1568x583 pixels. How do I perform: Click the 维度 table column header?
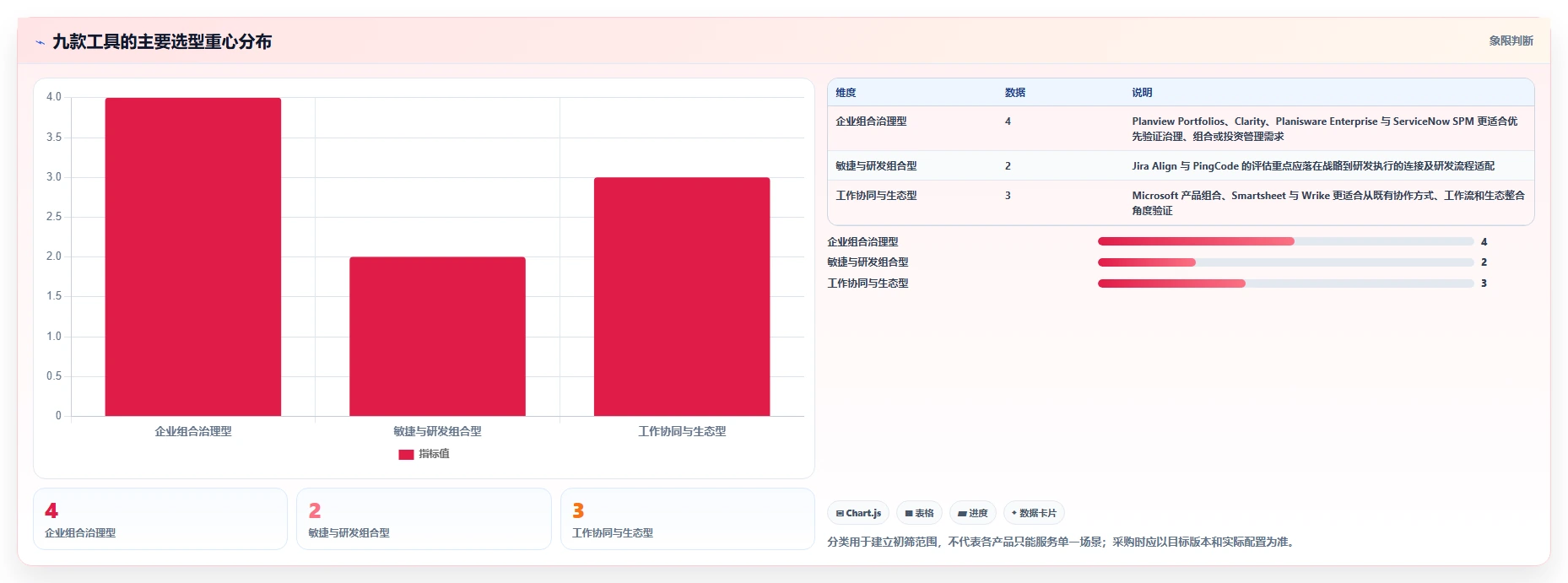[x=846, y=93]
